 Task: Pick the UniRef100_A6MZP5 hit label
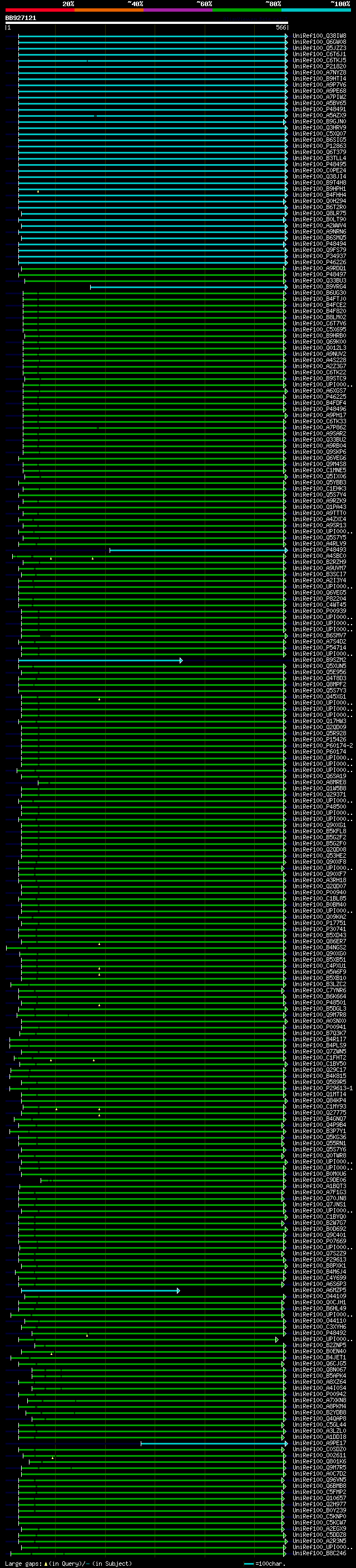[319, 1290]
